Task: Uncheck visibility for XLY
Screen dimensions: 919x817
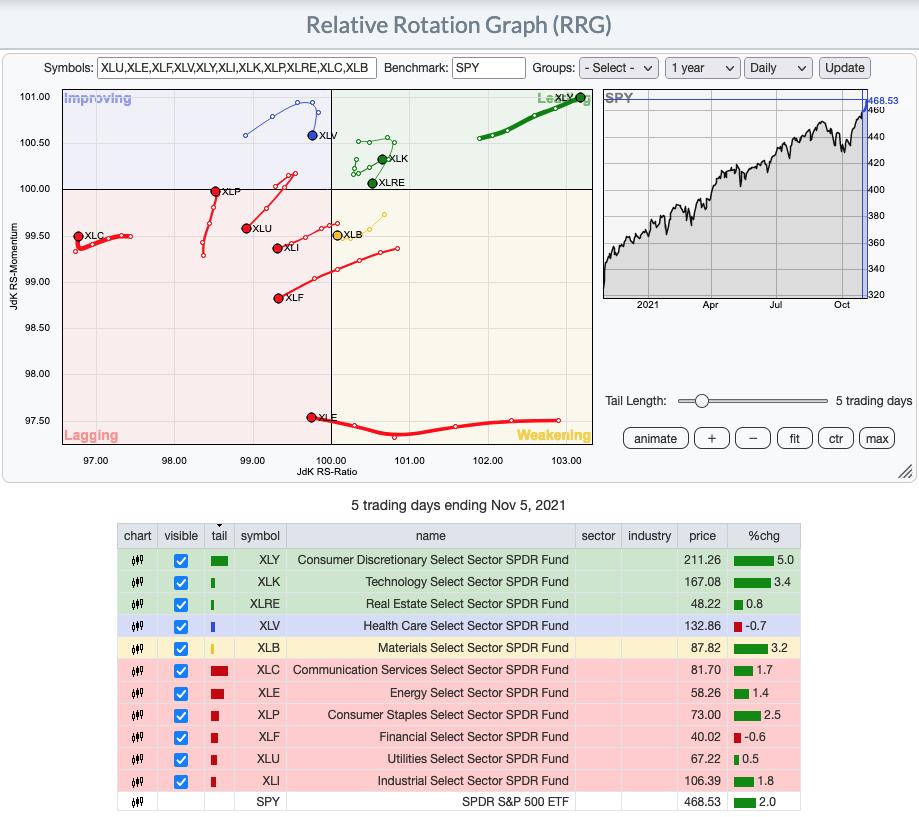Action: click(x=181, y=561)
